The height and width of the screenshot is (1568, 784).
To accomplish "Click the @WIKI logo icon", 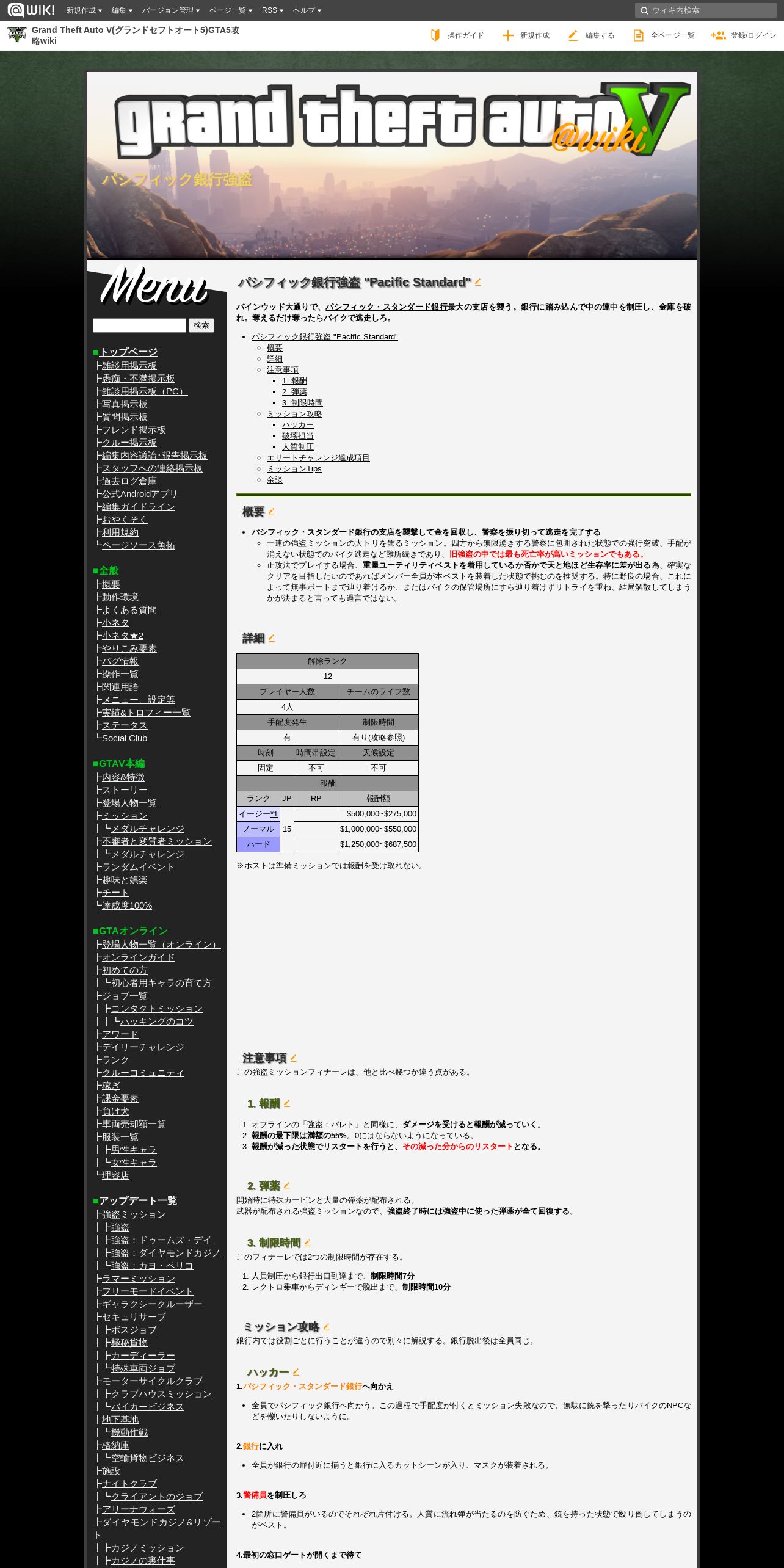I will pos(31,10).
